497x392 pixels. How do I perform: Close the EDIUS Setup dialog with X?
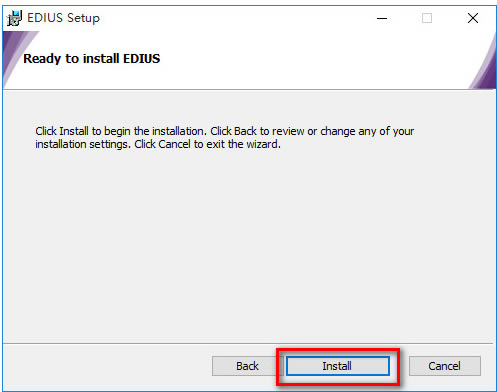(473, 18)
